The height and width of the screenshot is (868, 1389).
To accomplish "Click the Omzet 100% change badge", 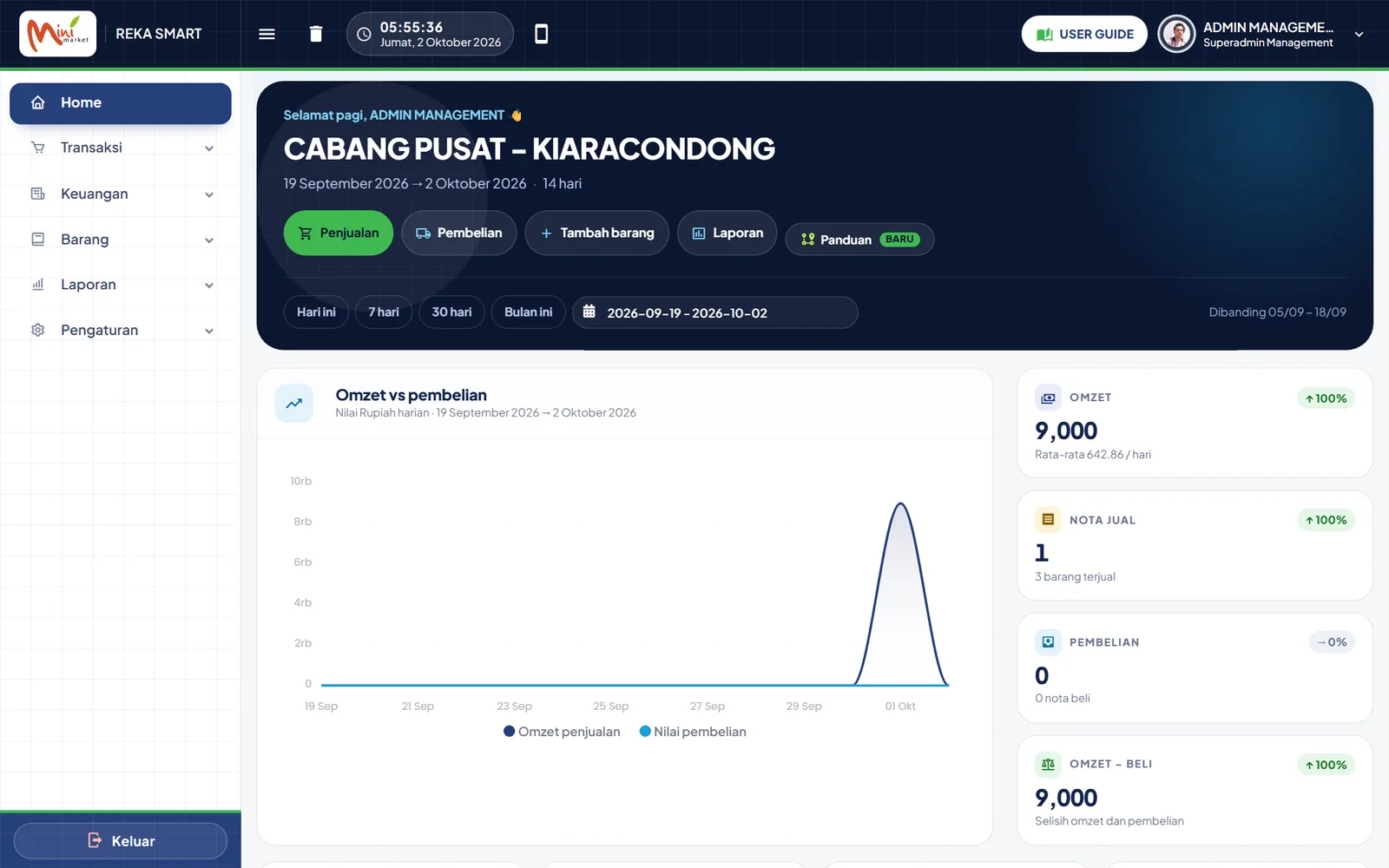I will pyautogui.click(x=1326, y=398).
